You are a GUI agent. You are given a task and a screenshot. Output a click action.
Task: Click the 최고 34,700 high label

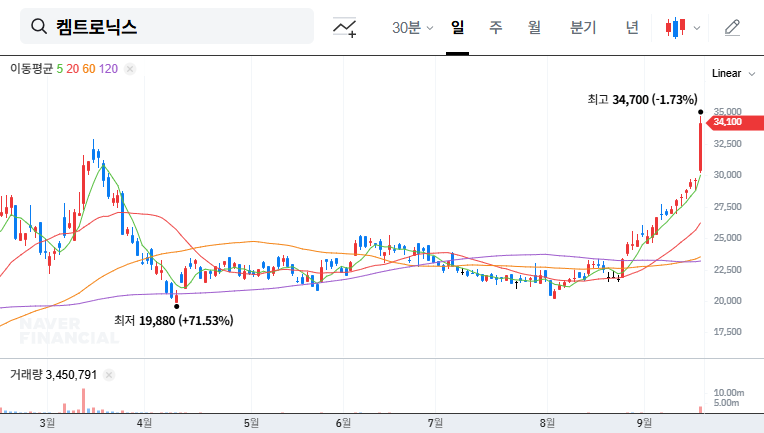[642, 100]
